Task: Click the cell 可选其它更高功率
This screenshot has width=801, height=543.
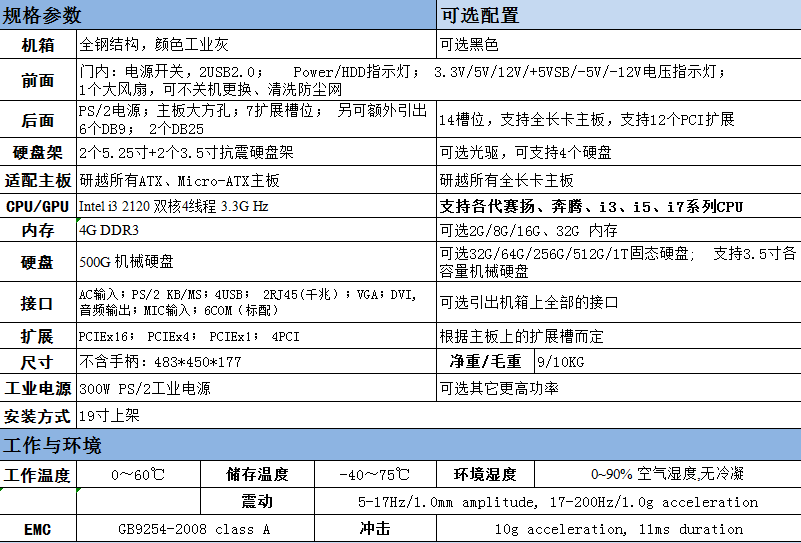Action: (x=619, y=388)
